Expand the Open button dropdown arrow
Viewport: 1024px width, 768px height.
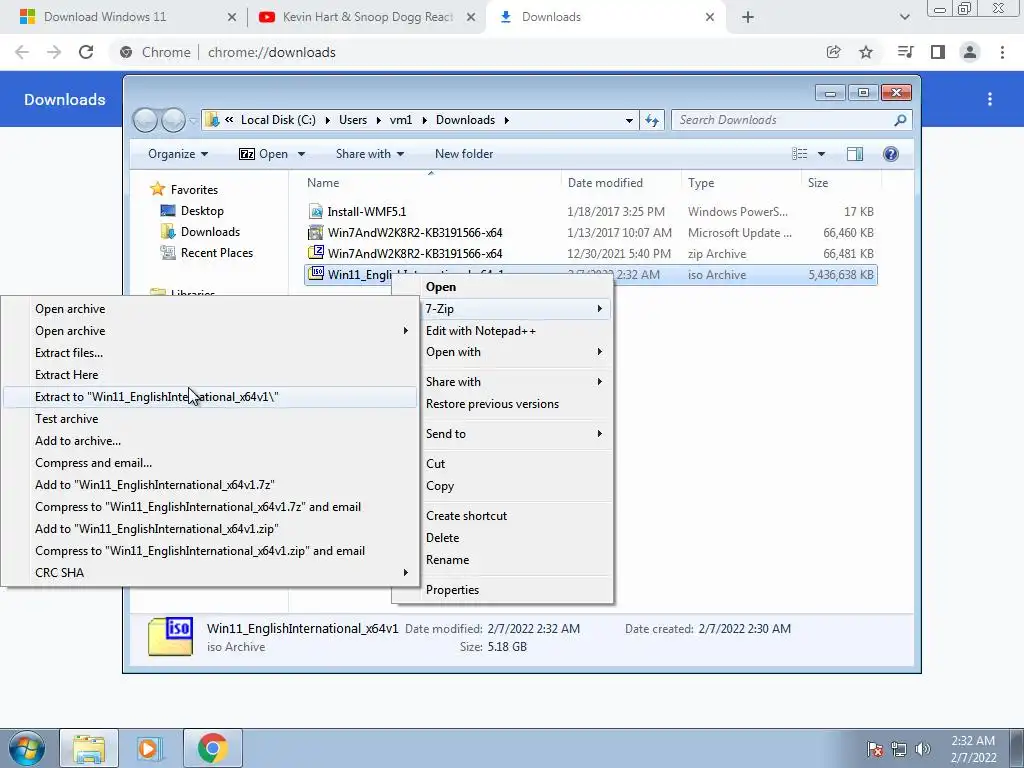coord(301,154)
